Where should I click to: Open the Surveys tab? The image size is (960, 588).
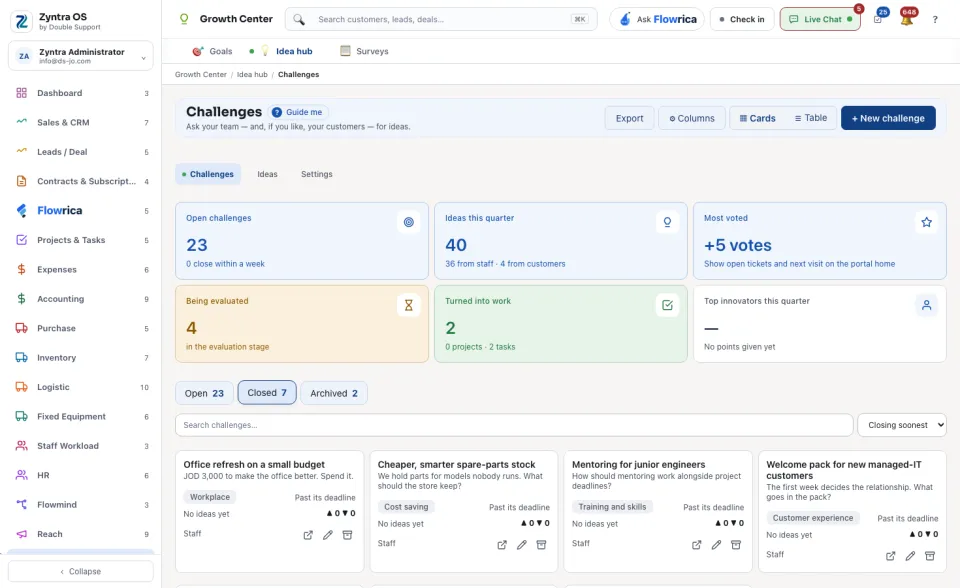coord(364,51)
